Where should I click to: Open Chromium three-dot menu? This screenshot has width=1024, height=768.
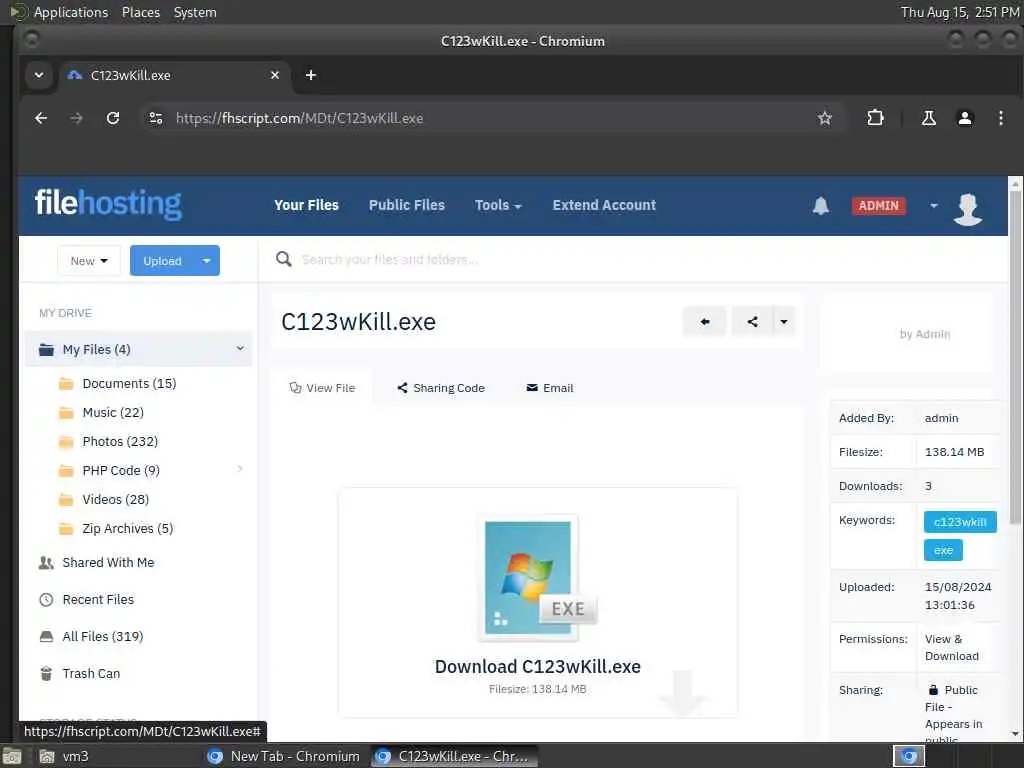click(1000, 118)
